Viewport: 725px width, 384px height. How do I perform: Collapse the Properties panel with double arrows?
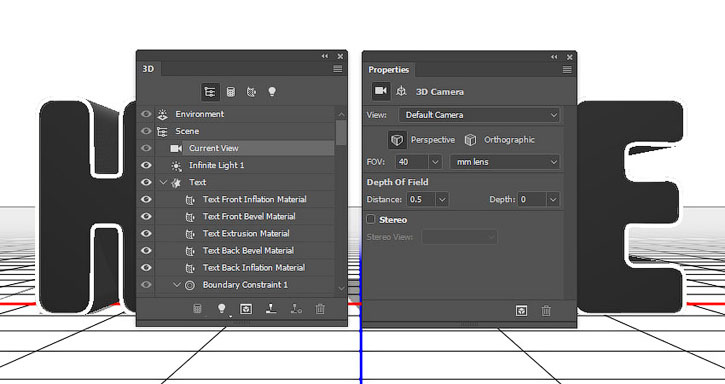[x=554, y=57]
